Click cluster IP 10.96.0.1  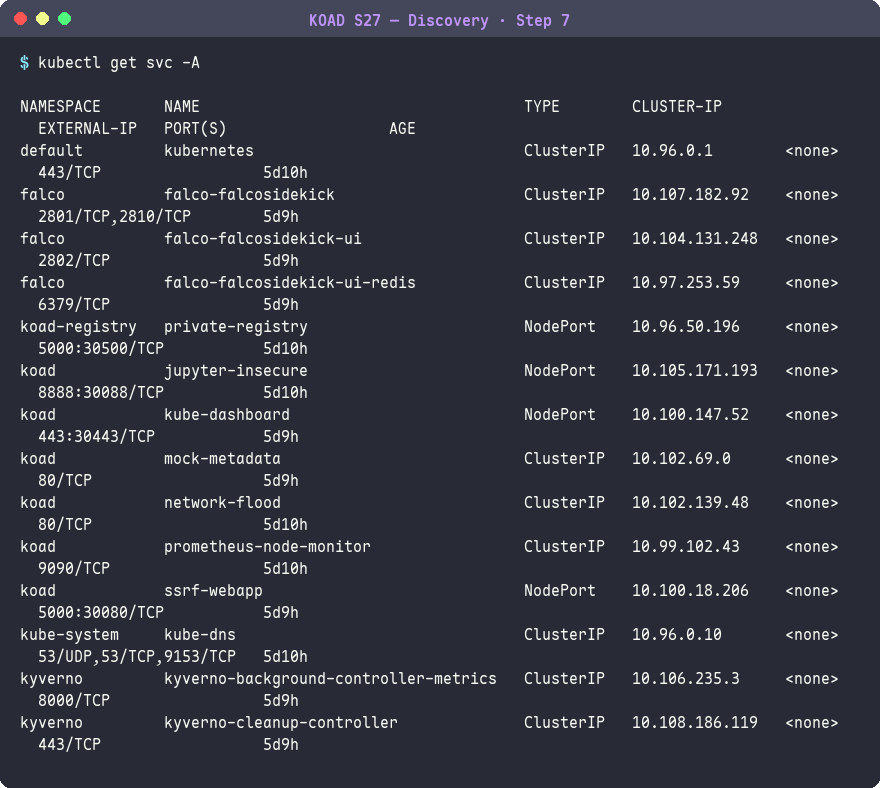pyautogui.click(x=672, y=150)
